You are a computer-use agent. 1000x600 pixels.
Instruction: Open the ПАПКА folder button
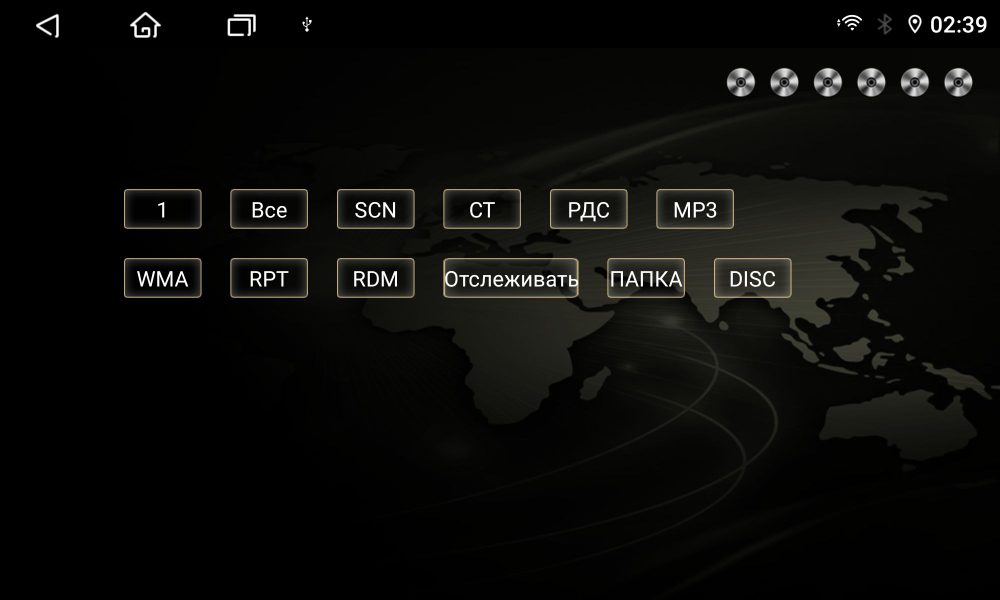click(x=646, y=278)
